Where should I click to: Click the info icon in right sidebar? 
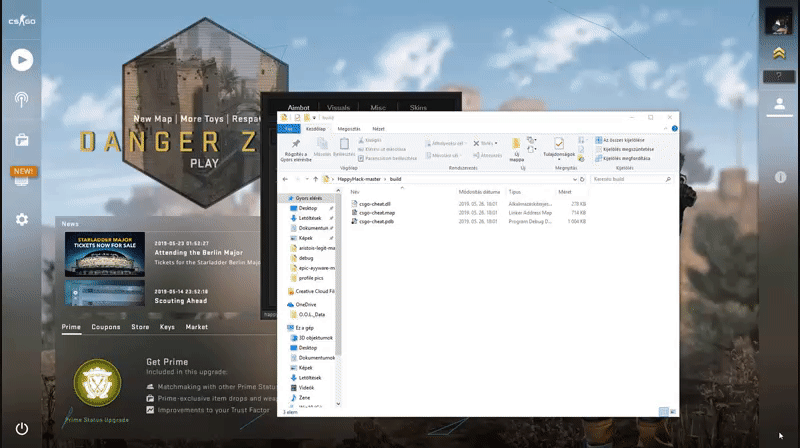[780, 177]
